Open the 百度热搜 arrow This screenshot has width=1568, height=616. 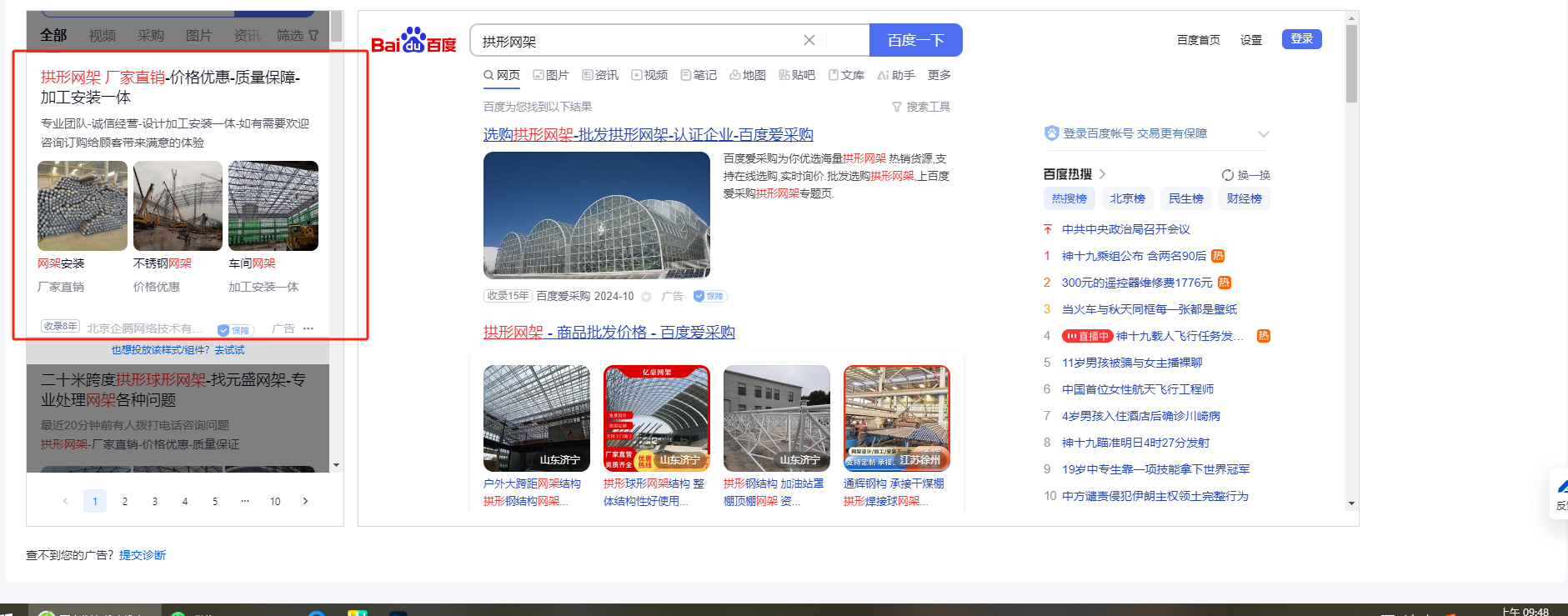[x=1102, y=174]
